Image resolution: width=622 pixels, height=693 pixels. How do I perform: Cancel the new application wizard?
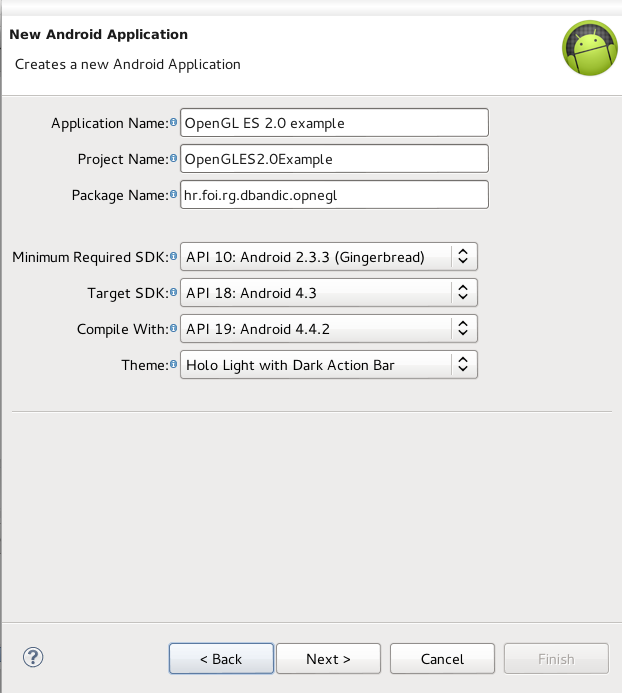pyautogui.click(x=442, y=659)
